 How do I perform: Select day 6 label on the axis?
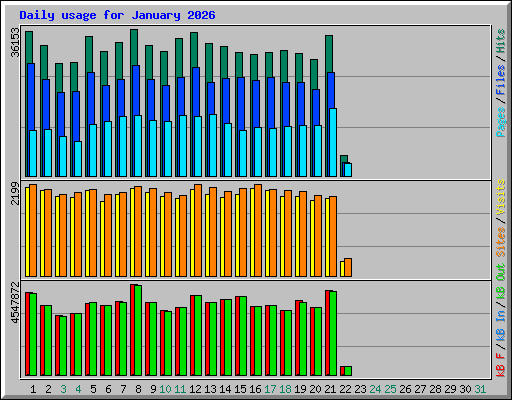pyautogui.click(x=108, y=389)
